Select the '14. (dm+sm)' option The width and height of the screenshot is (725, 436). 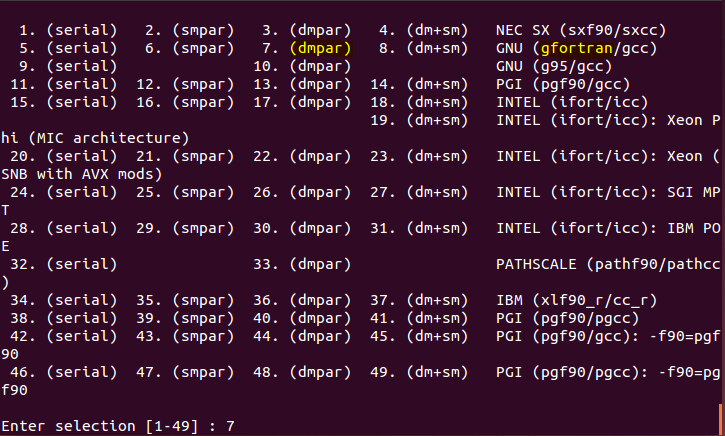pyautogui.click(x=419, y=85)
